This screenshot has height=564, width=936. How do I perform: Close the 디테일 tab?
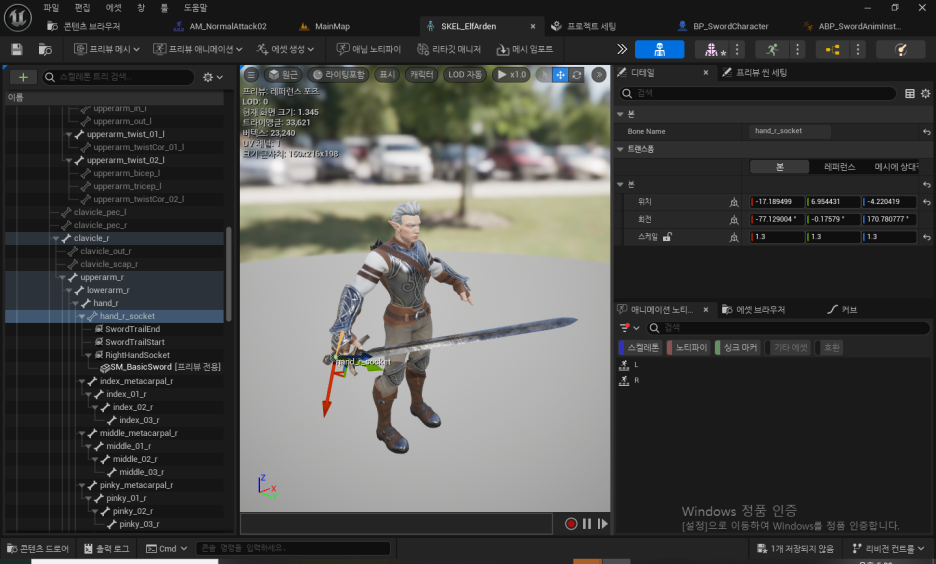(x=706, y=73)
